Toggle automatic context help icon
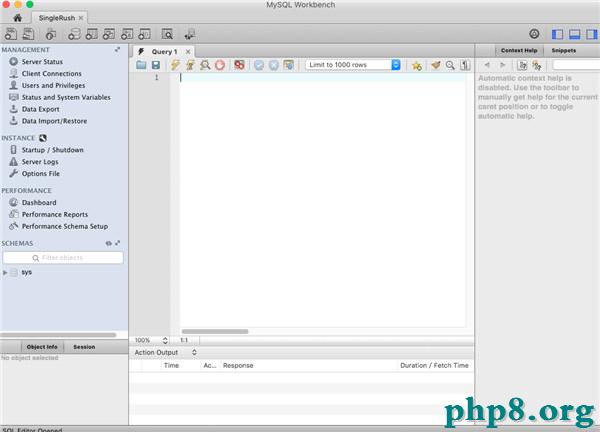 tap(537, 65)
